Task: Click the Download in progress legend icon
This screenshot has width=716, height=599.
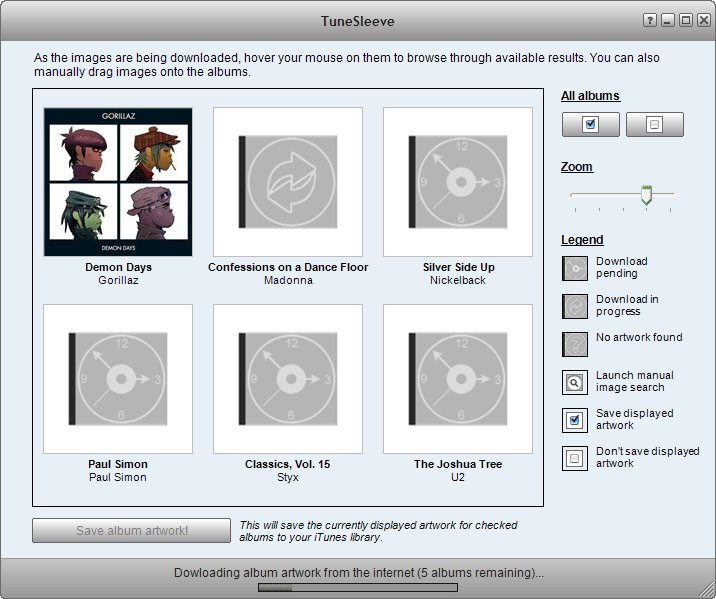Action: (575, 306)
